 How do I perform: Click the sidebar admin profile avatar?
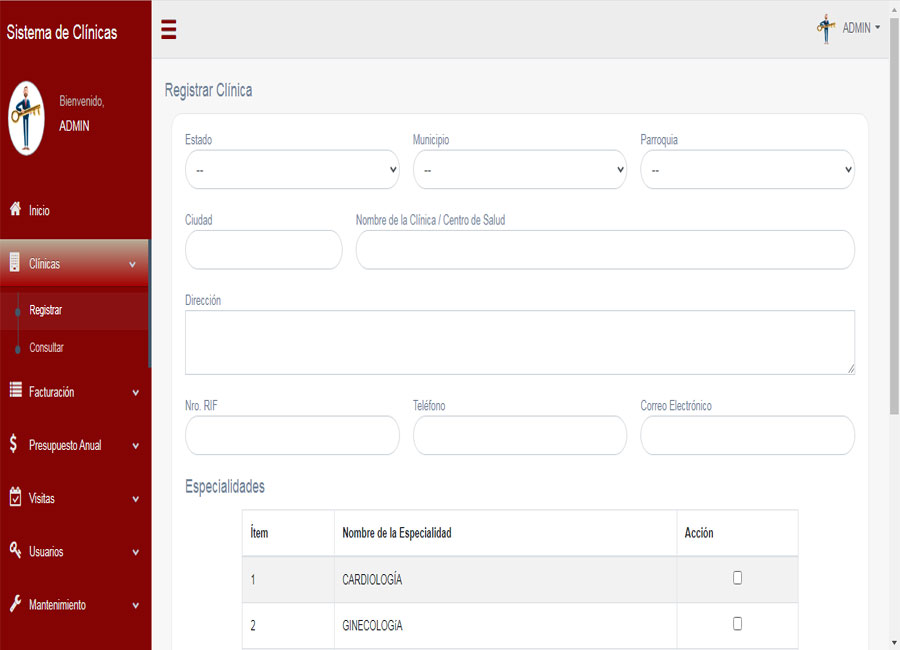point(27,117)
